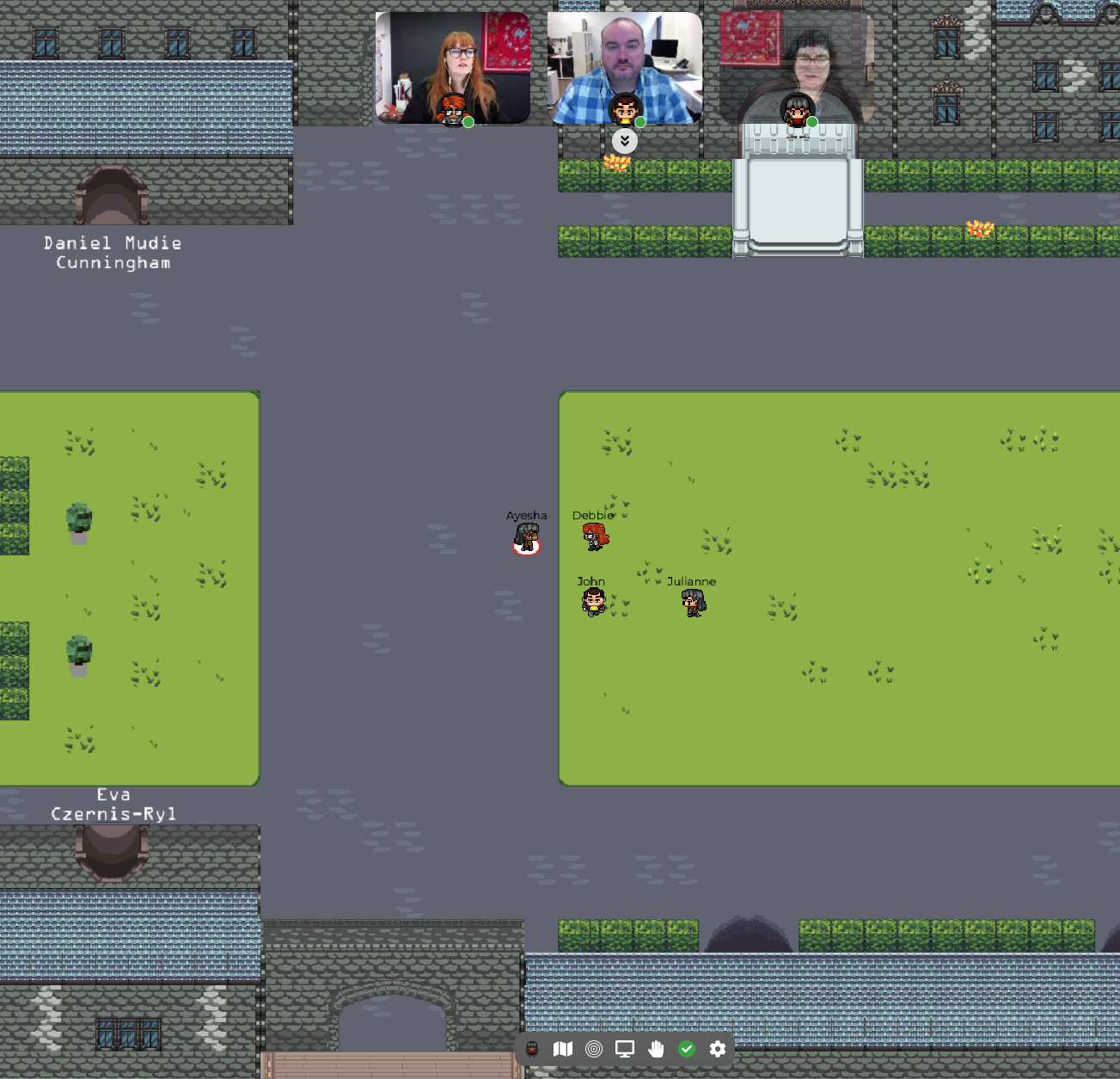The width and height of the screenshot is (1120, 1079).
Task: Select the red-haired woman's video tile
Action: coord(453,68)
